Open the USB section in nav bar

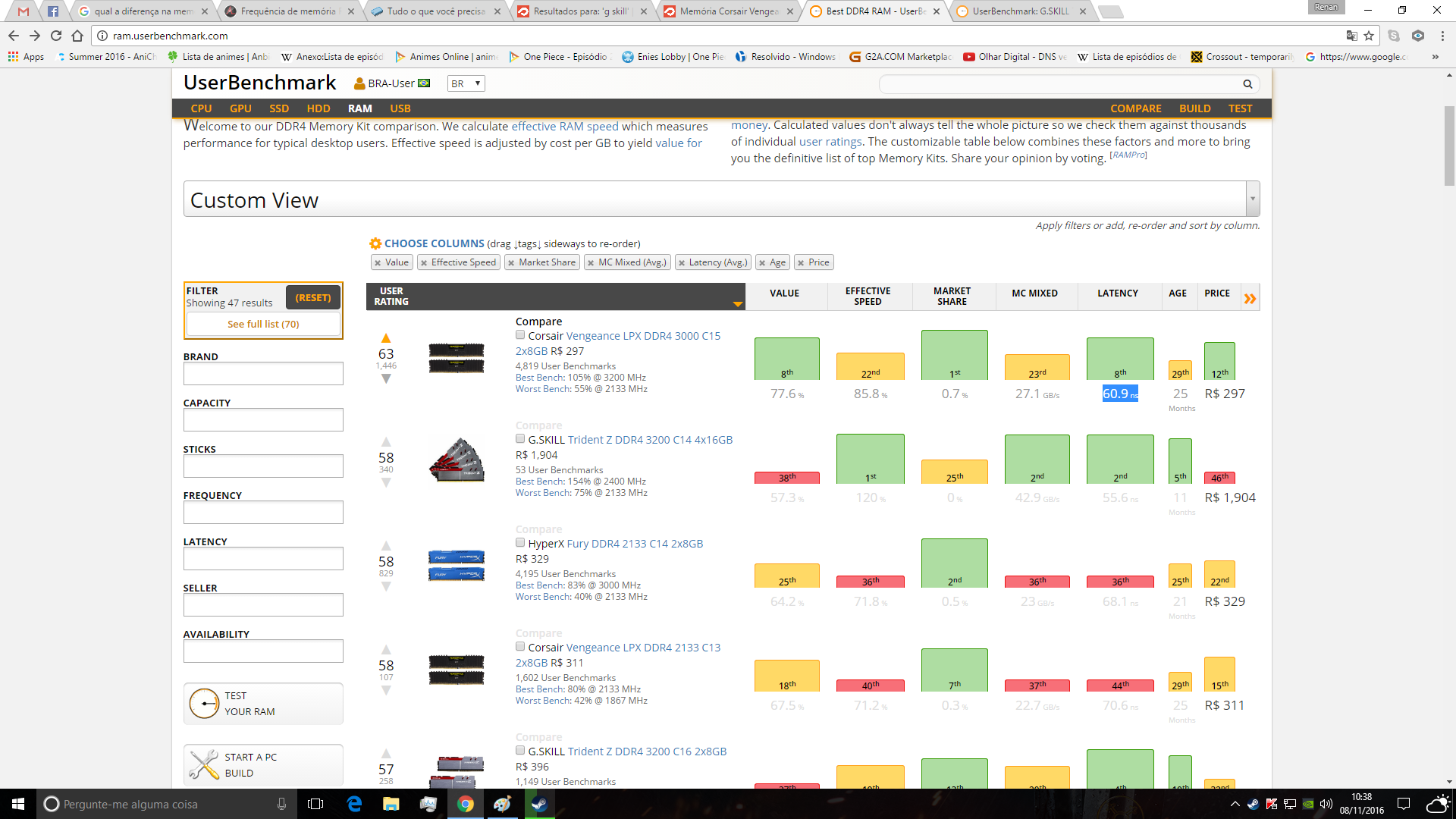400,108
